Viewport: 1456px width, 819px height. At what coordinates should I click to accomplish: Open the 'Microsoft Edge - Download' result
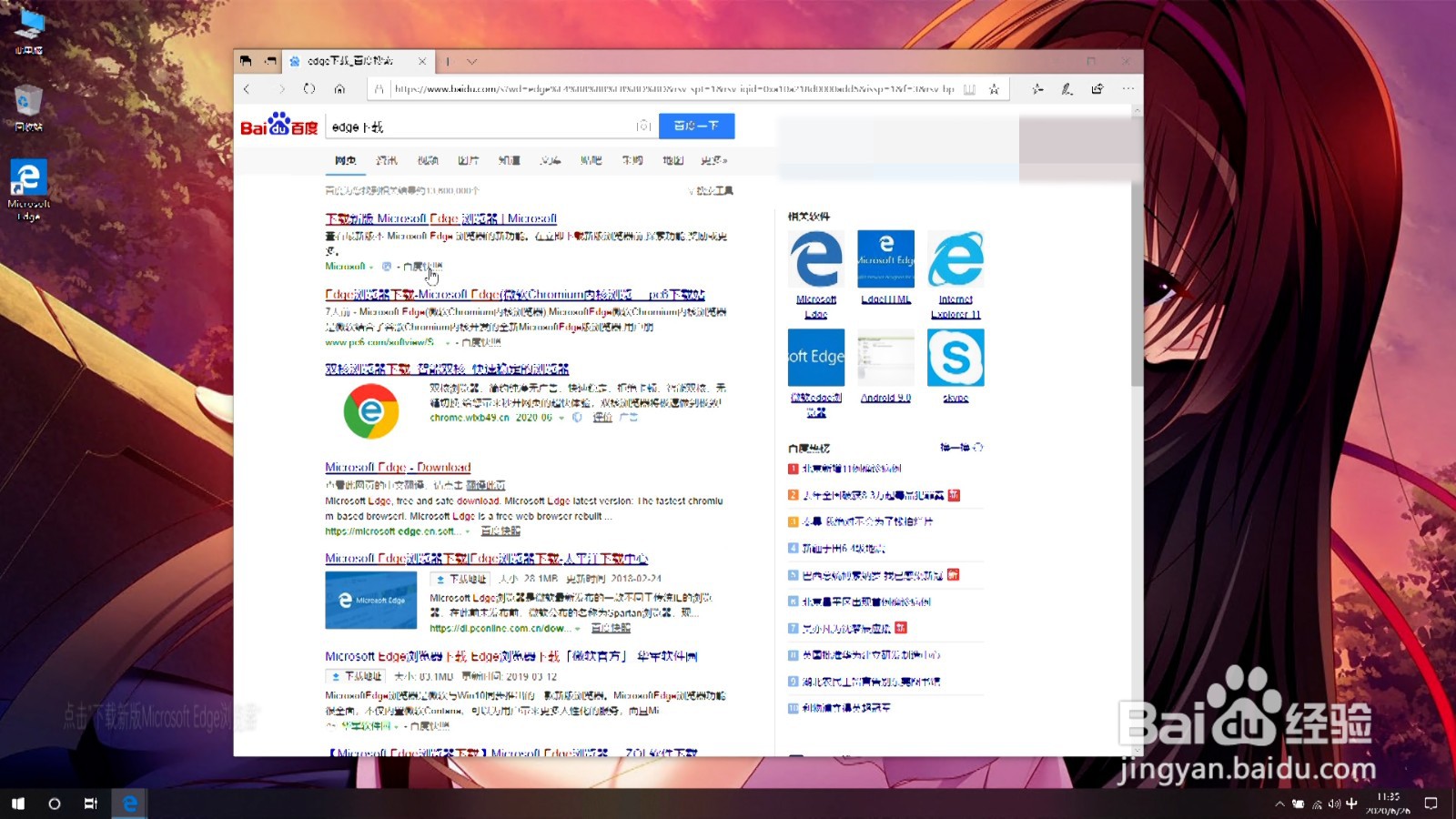point(399,467)
